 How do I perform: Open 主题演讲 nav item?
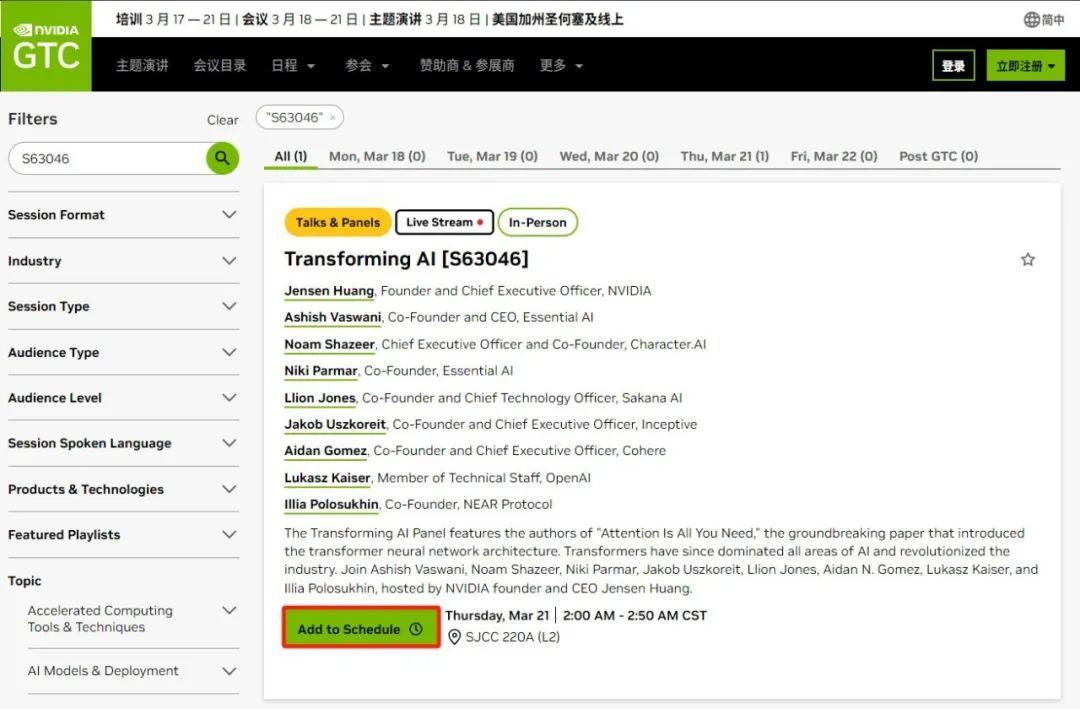(142, 65)
